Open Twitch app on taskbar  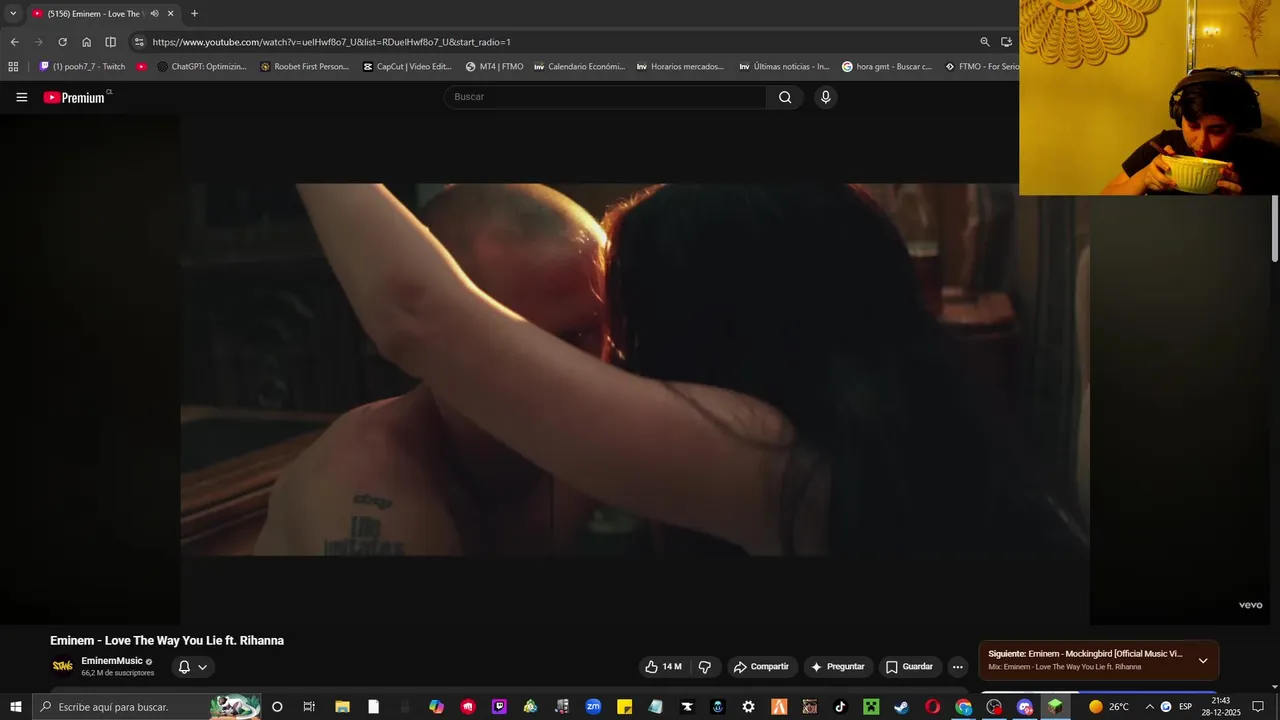pyautogui.click(x=499, y=707)
